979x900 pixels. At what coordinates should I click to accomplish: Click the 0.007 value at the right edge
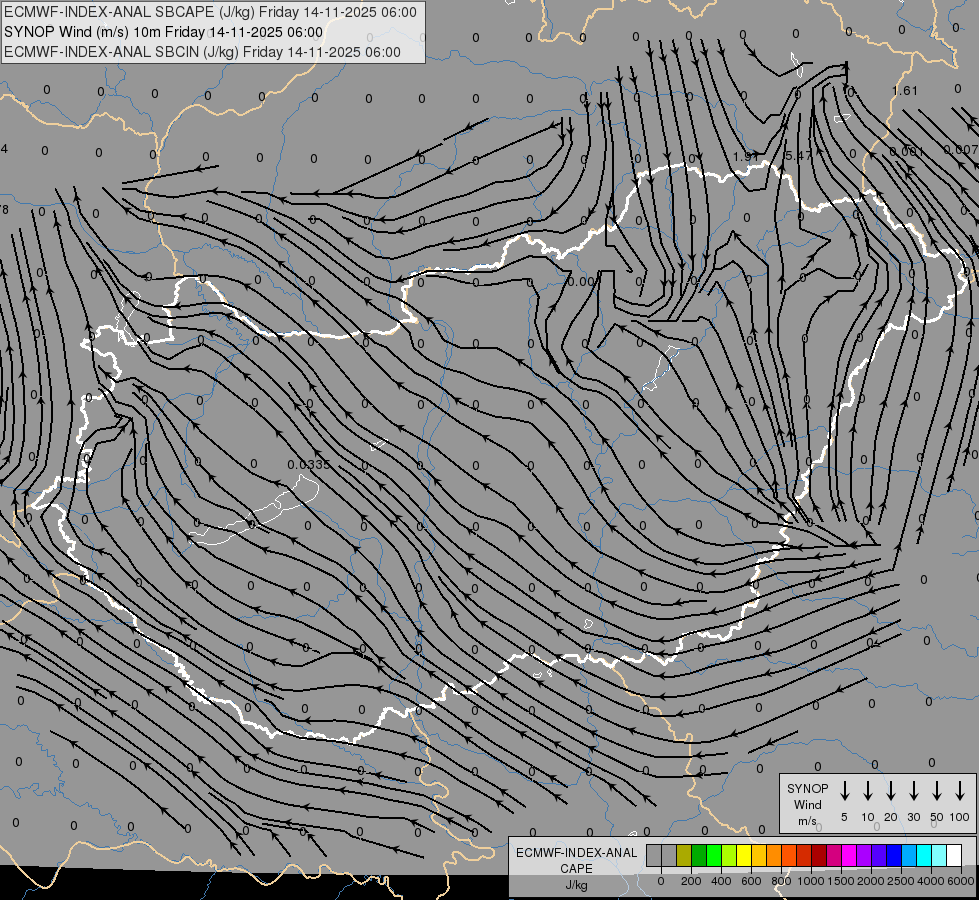click(x=961, y=149)
